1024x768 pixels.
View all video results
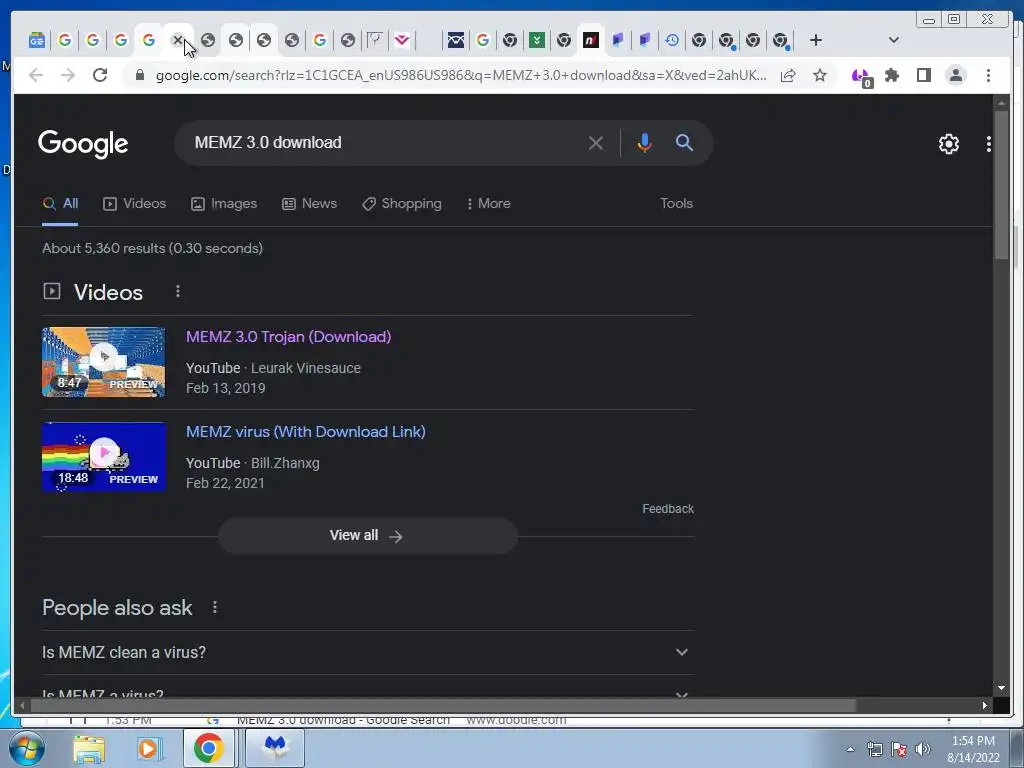368,536
